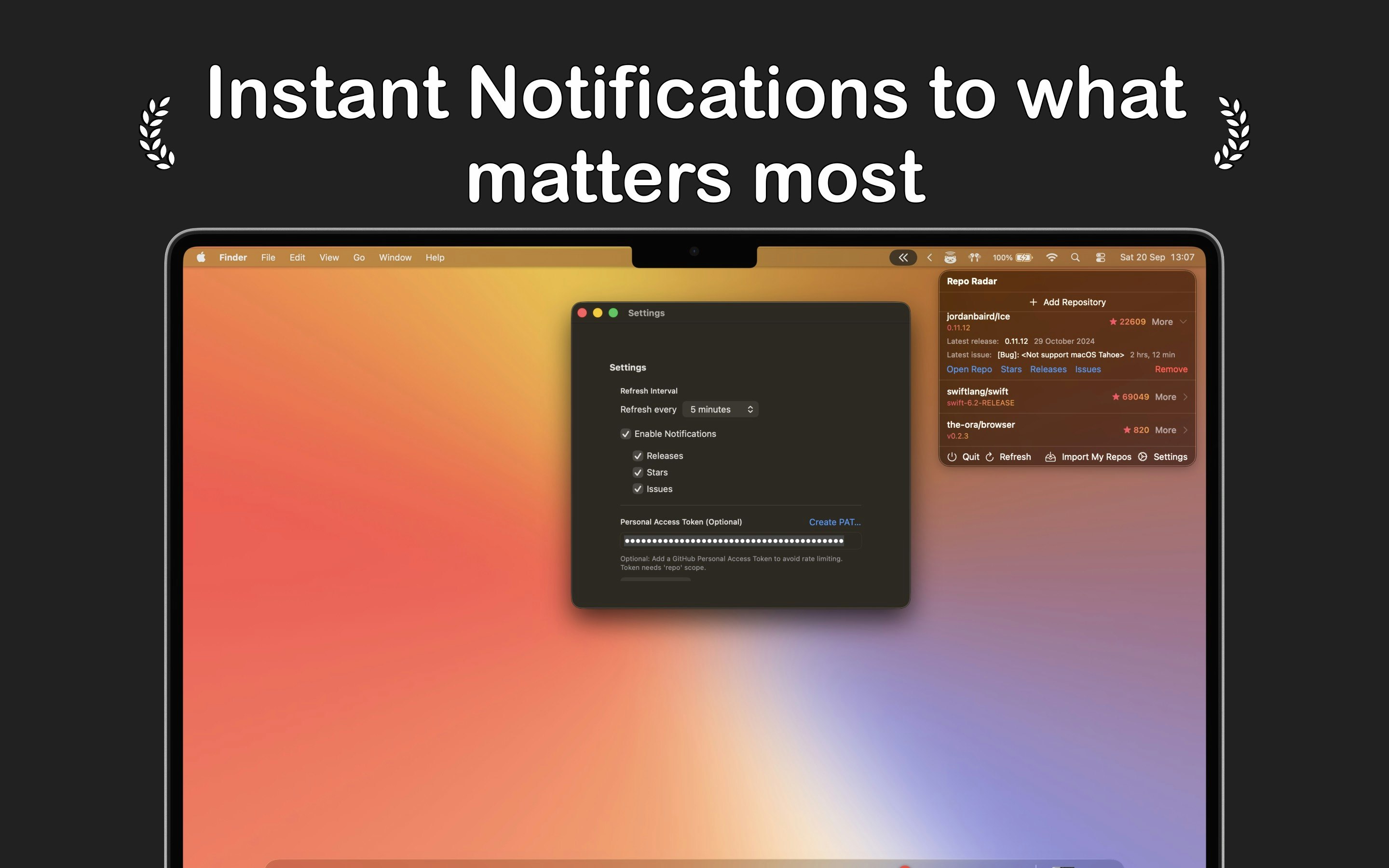
Task: Click the v0.2.3 version text
Action: [x=957, y=436]
